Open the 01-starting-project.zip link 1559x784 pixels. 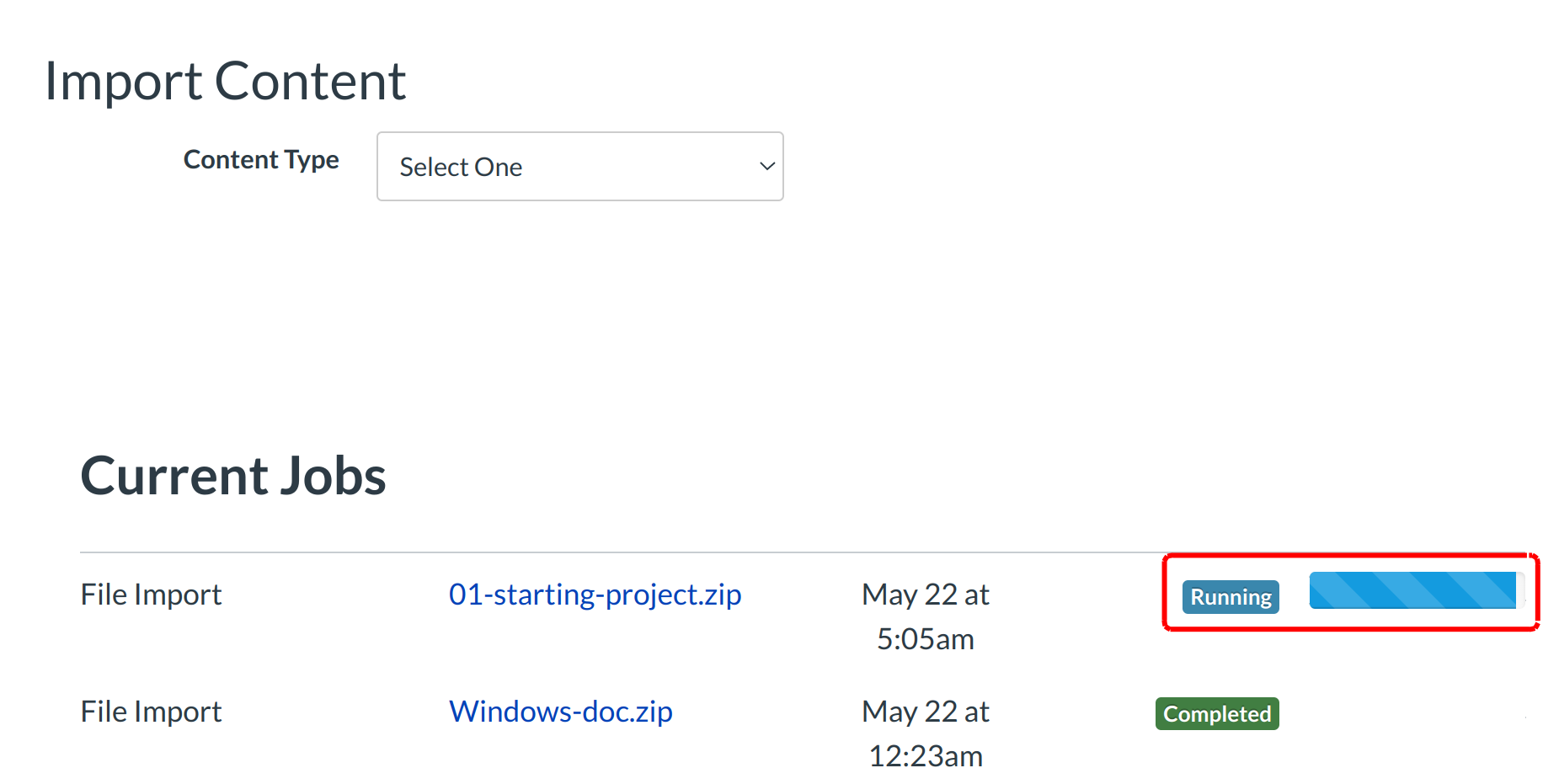[x=595, y=595]
